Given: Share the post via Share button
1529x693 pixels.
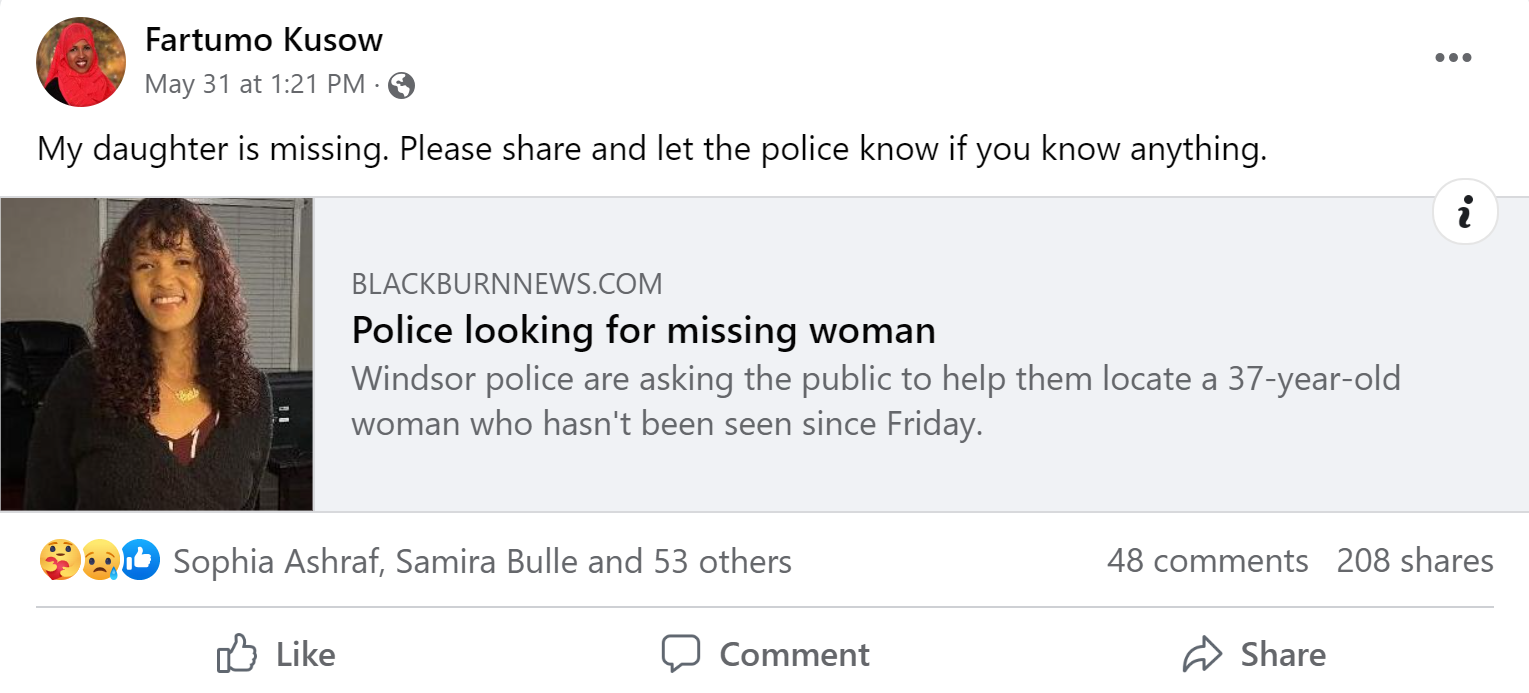Looking at the screenshot, I should point(1254,655).
